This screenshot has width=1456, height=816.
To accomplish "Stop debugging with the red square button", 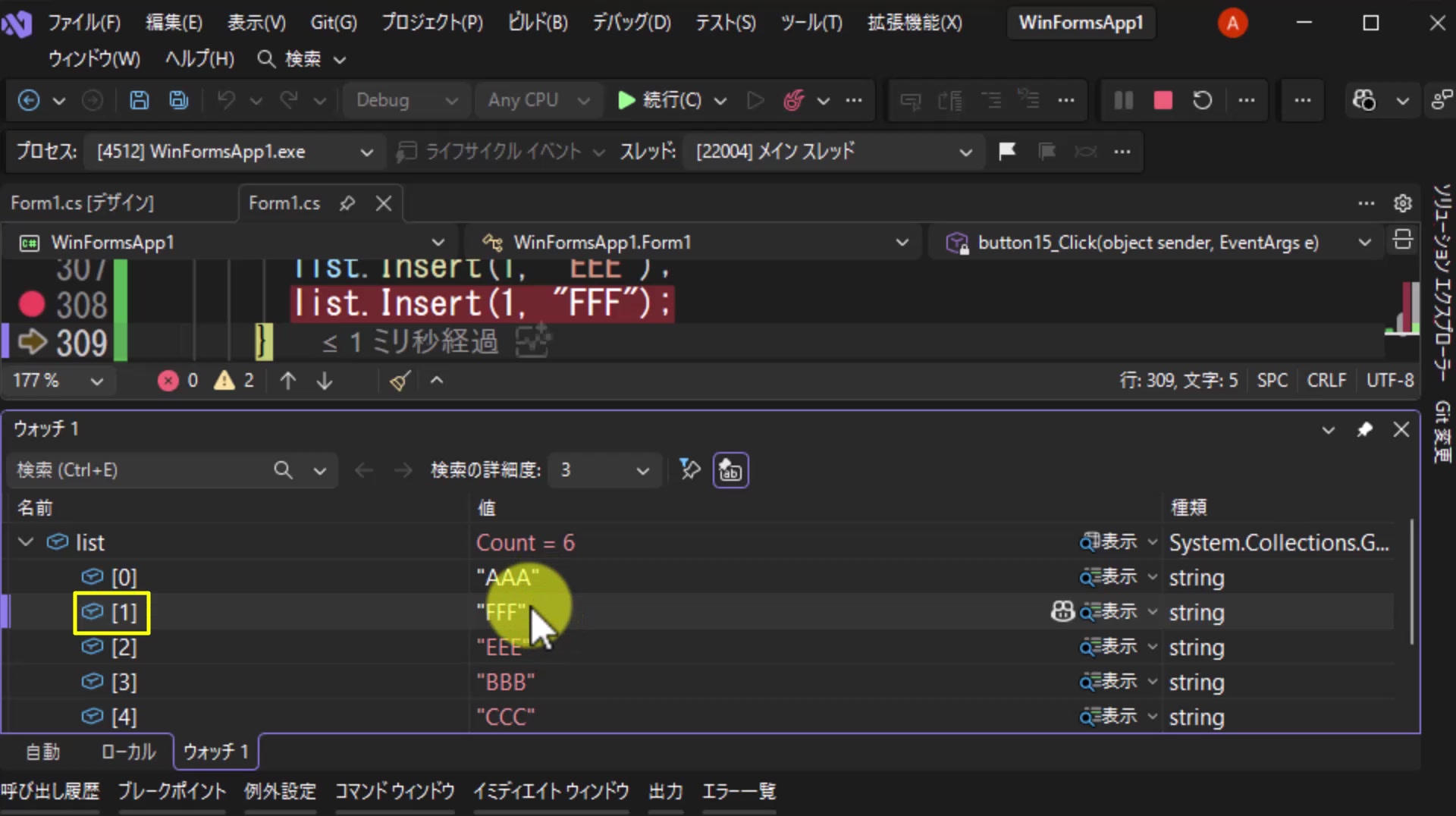I will click(x=1163, y=100).
